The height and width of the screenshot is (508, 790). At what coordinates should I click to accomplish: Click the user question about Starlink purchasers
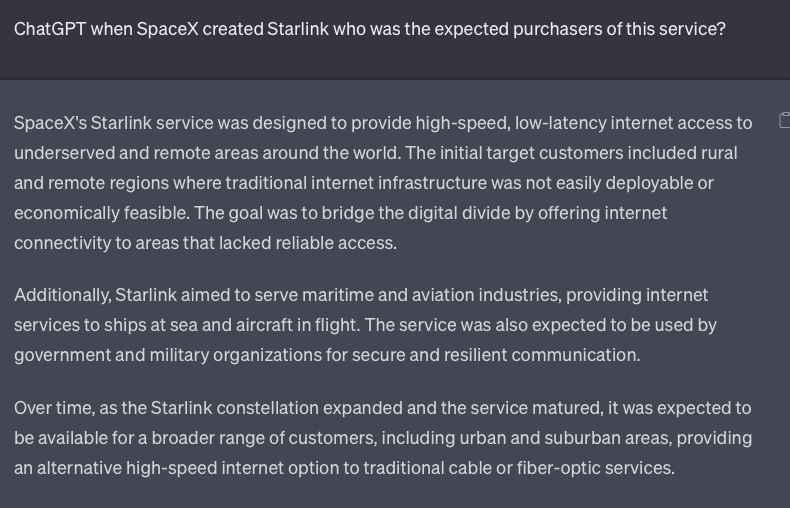coord(370,29)
